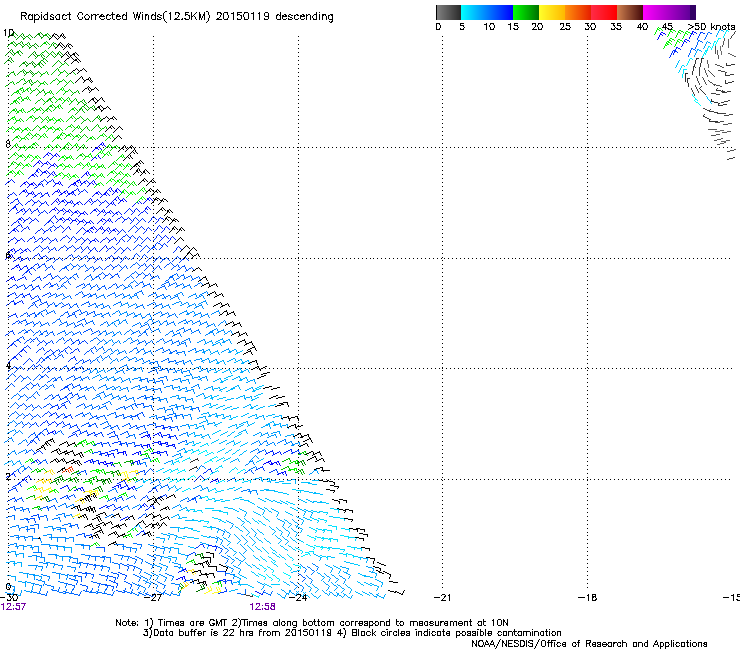Viewport: 740px width, 650px height.
Task: Click the '4' latitude axis label
Action: tap(8, 366)
